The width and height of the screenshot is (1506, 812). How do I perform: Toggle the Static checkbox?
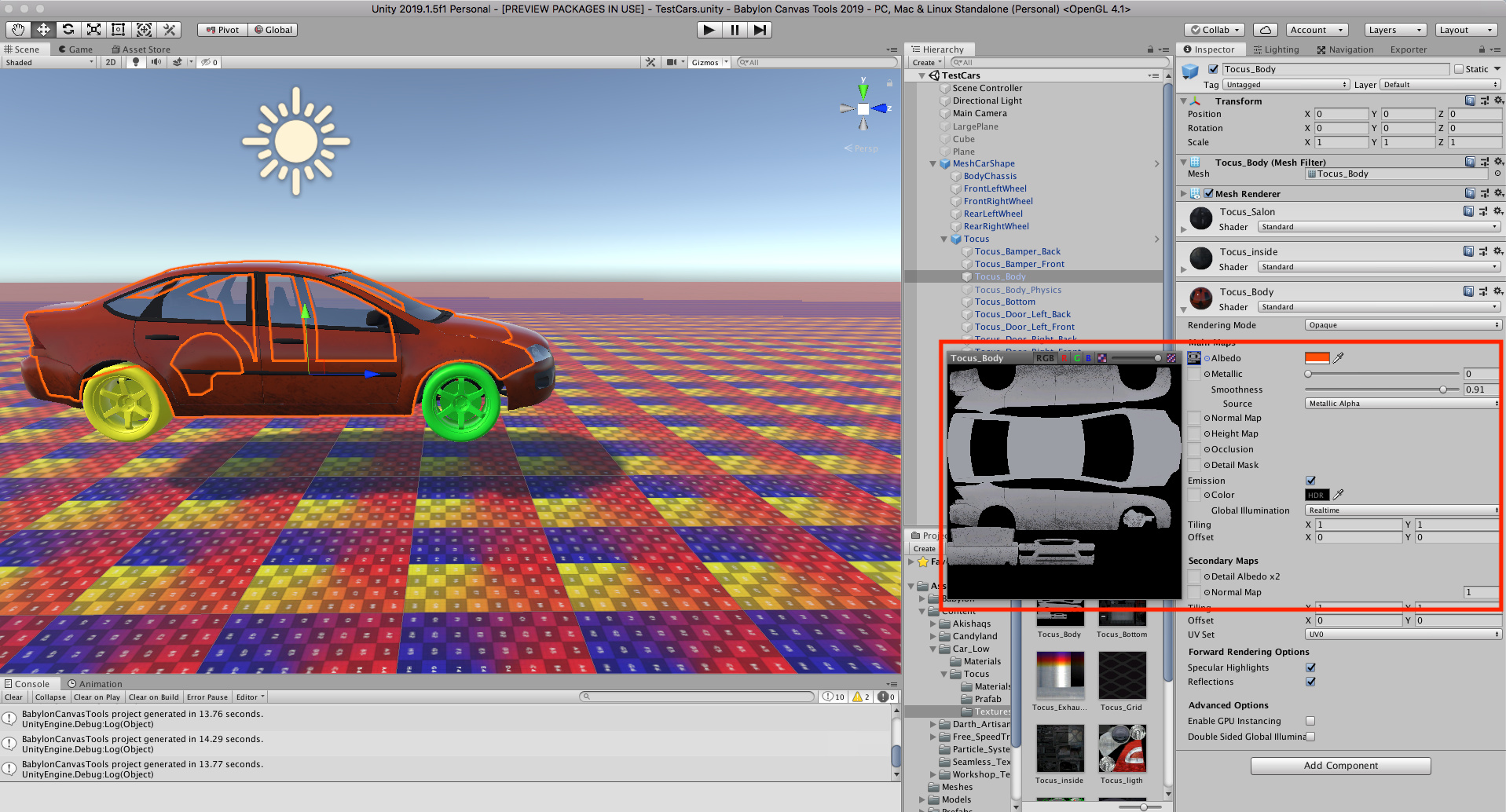[1459, 69]
